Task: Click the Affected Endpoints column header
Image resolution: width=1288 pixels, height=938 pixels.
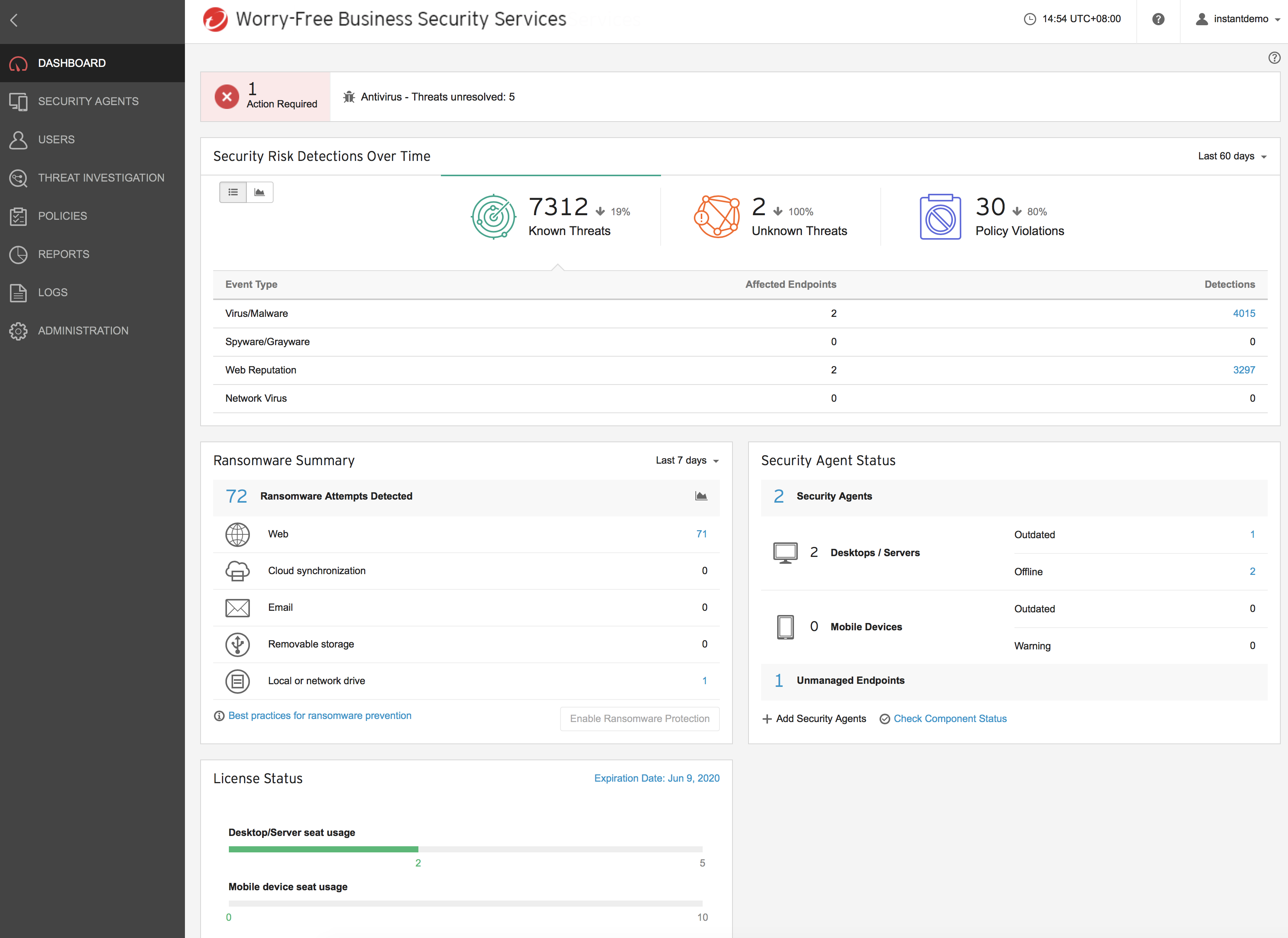Action: (791, 285)
